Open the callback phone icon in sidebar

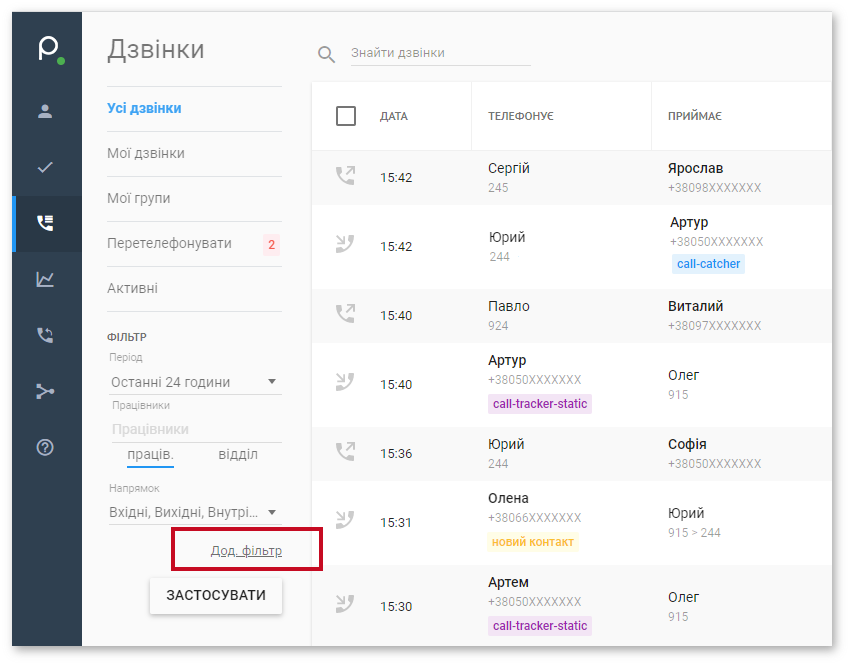pyautogui.click(x=45, y=335)
